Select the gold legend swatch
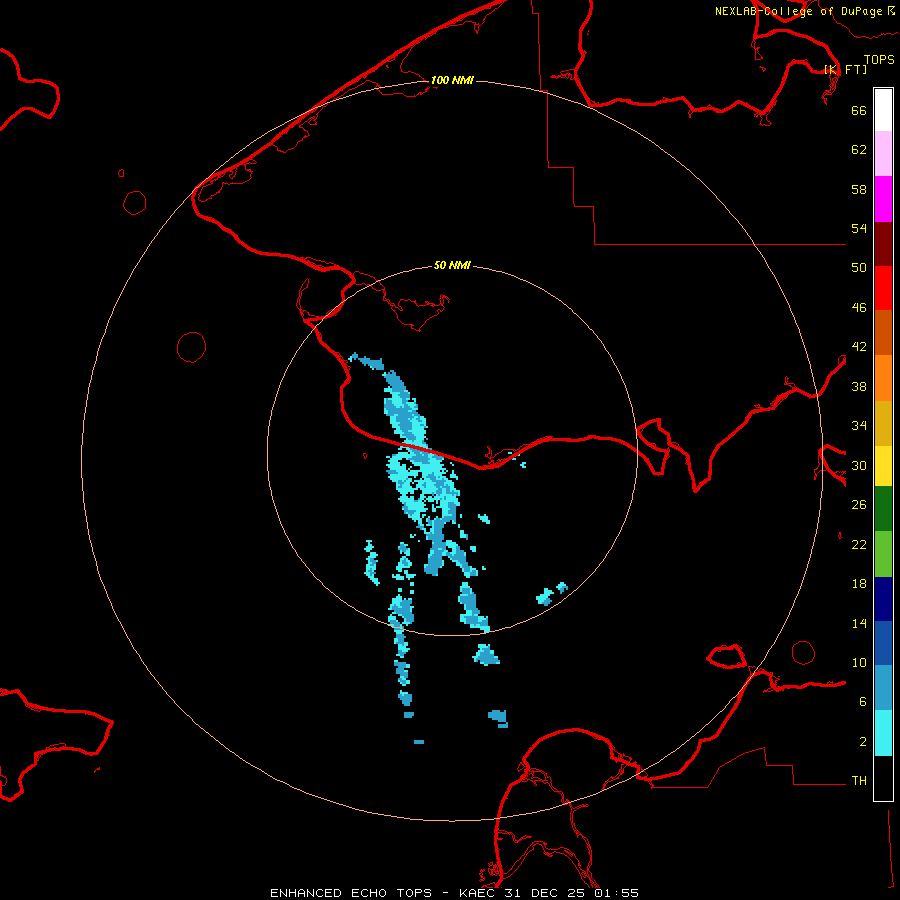The width and height of the screenshot is (900, 900). (x=883, y=423)
